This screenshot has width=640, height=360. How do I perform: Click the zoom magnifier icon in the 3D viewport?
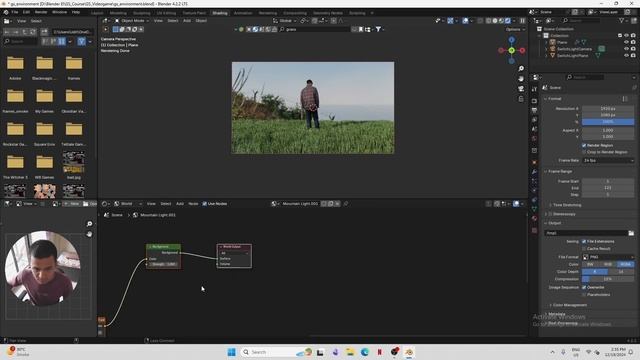[x=521, y=69]
